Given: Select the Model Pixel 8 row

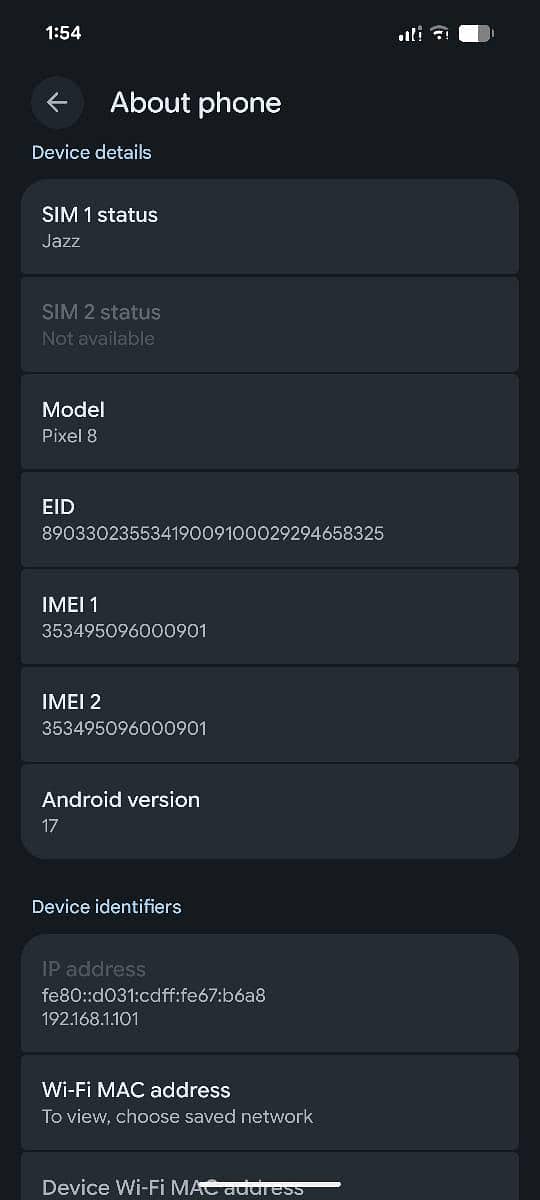Looking at the screenshot, I should click(270, 422).
